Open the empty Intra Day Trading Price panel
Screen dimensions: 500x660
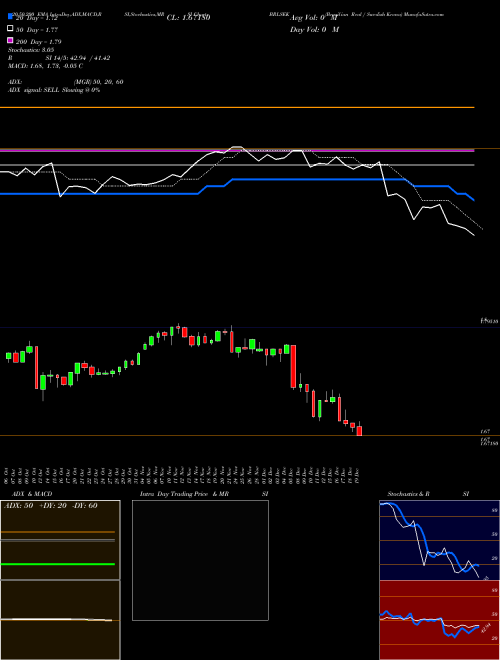tap(200, 560)
